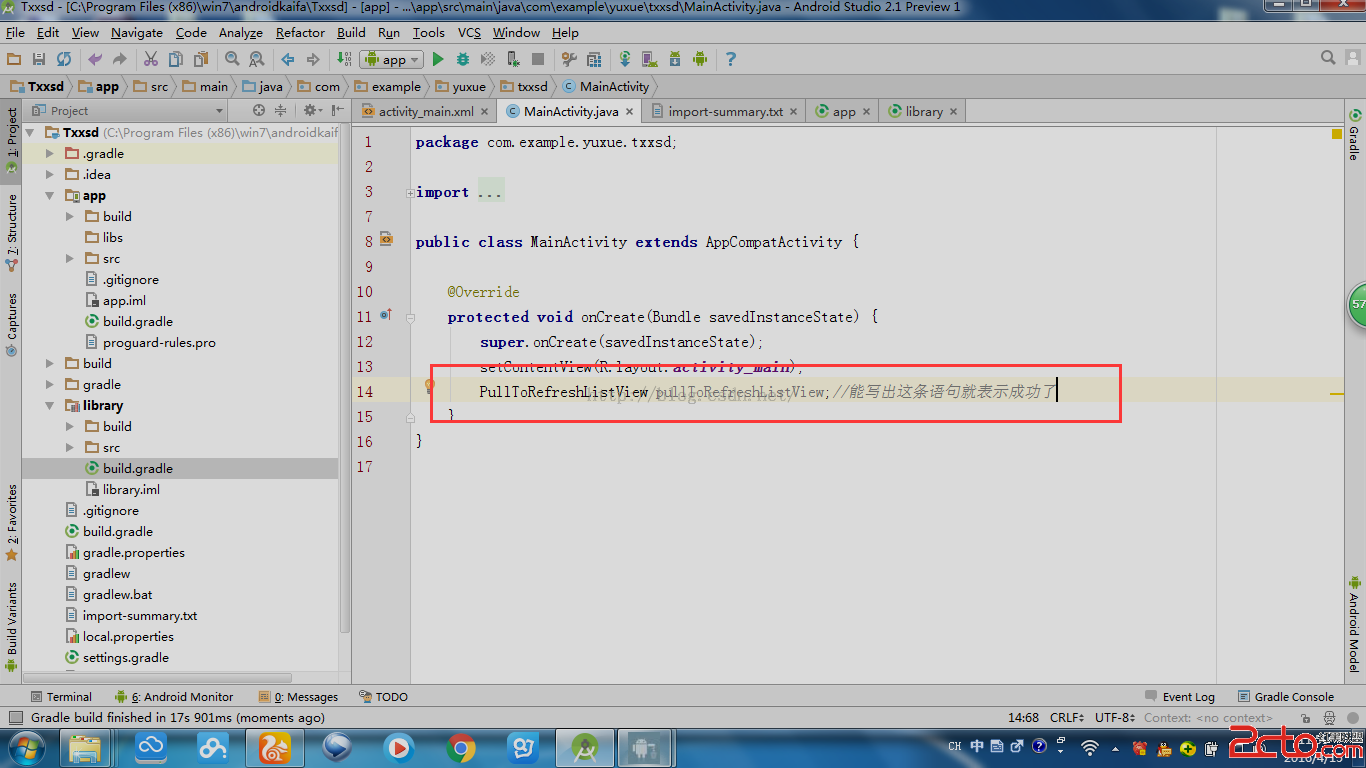Click the Sync Project with Gradle icon
This screenshot has width=1366, height=768.
click(624, 60)
